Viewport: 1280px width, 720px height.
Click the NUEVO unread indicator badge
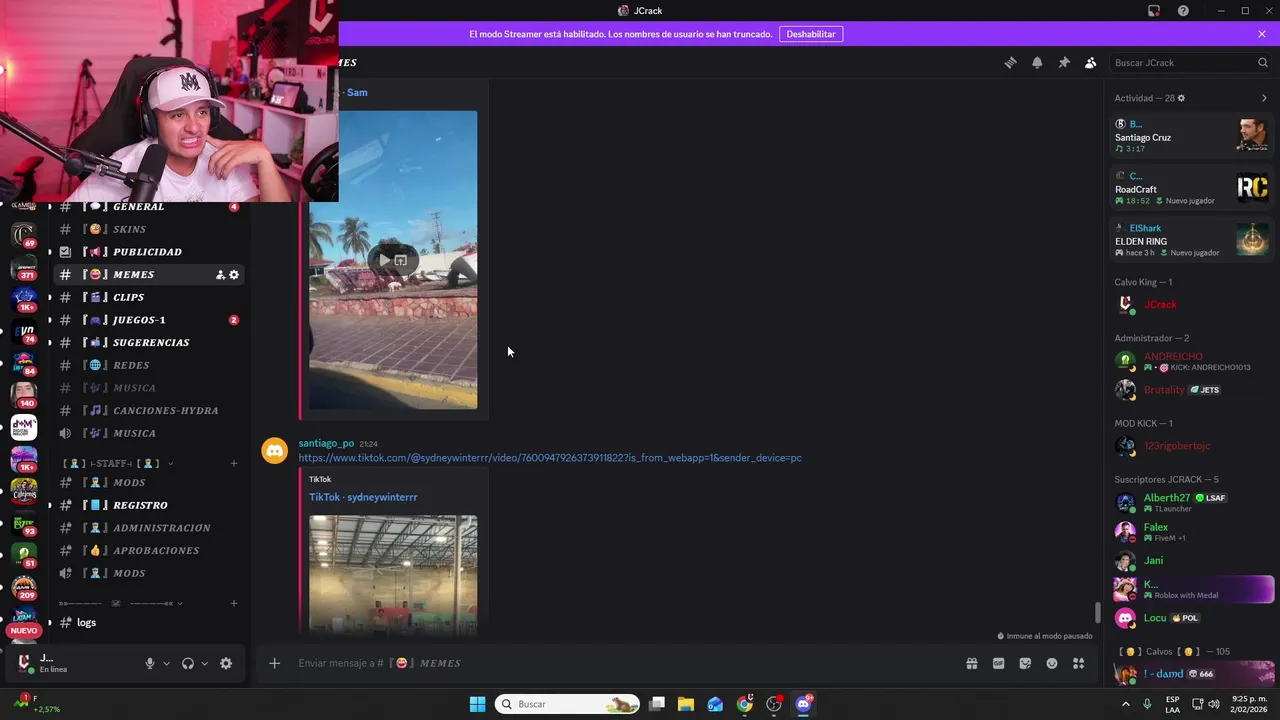coord(24,631)
